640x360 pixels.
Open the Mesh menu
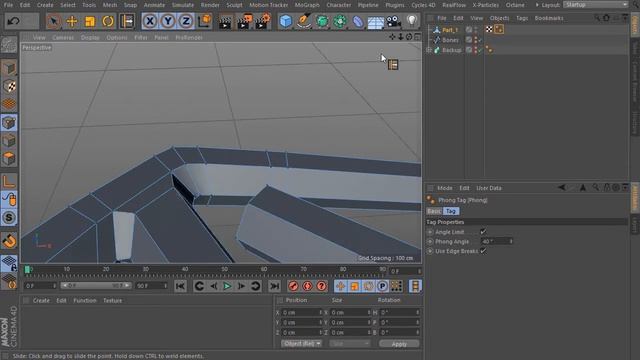[109, 5]
